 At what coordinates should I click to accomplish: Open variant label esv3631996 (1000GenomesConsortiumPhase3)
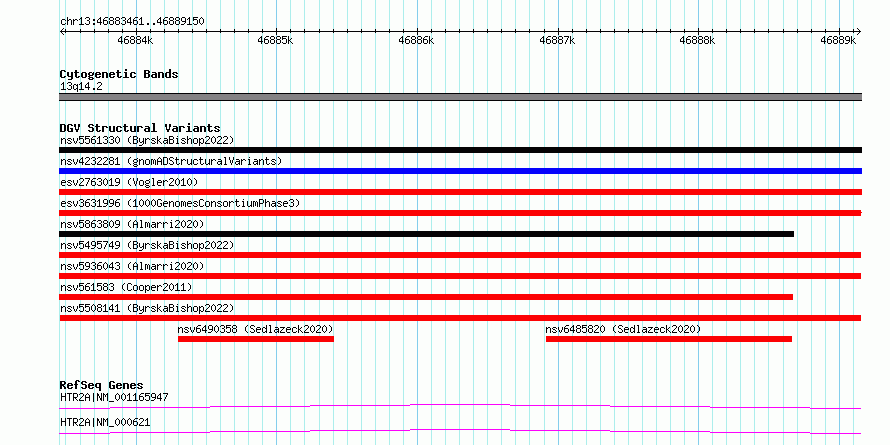(180, 203)
